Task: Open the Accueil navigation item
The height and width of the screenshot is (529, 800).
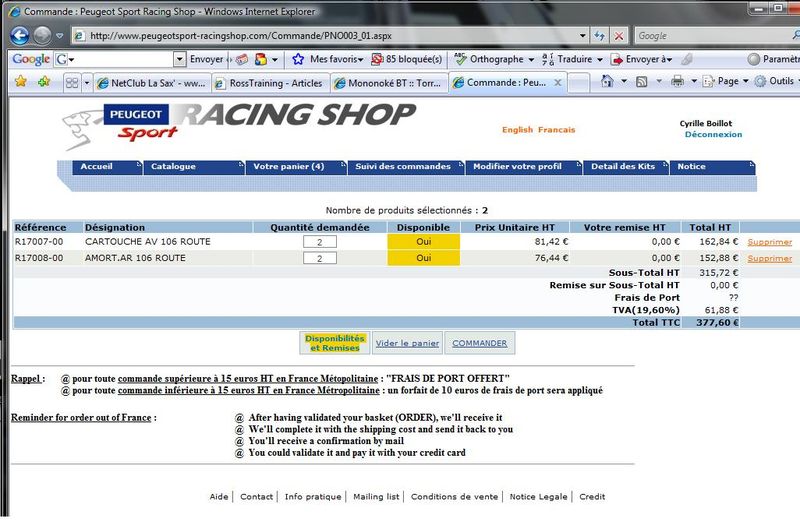Action: click(107, 167)
